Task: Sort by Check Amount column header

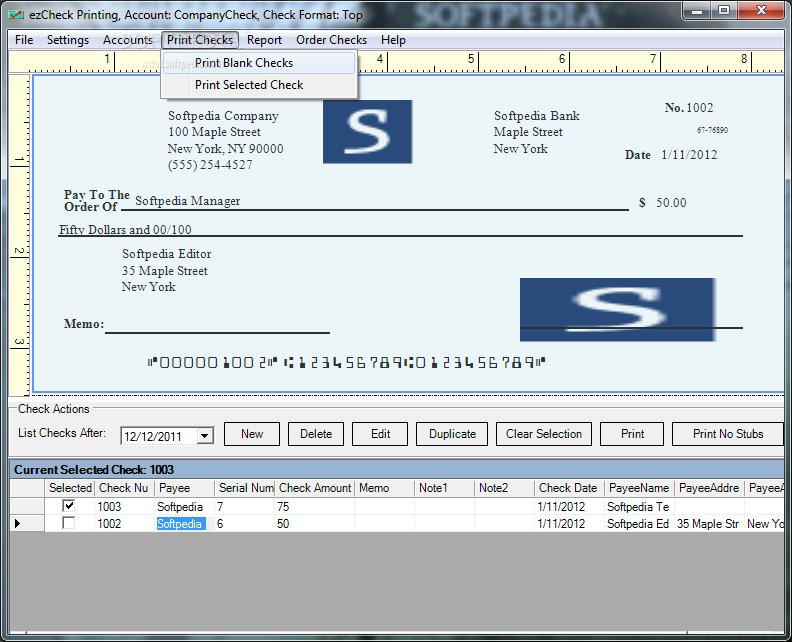Action: pos(315,488)
